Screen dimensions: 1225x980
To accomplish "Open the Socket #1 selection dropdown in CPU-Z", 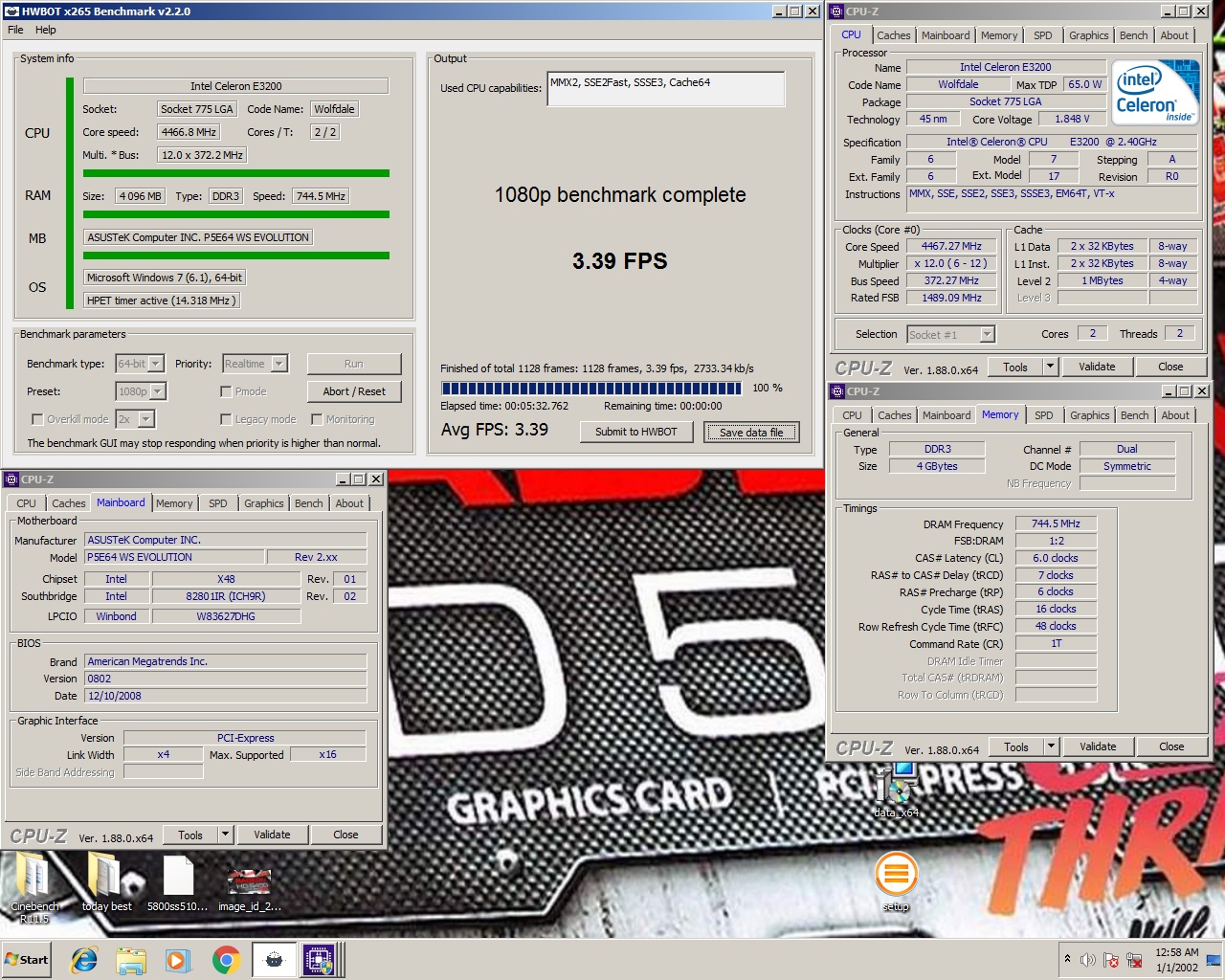I will tap(988, 334).
